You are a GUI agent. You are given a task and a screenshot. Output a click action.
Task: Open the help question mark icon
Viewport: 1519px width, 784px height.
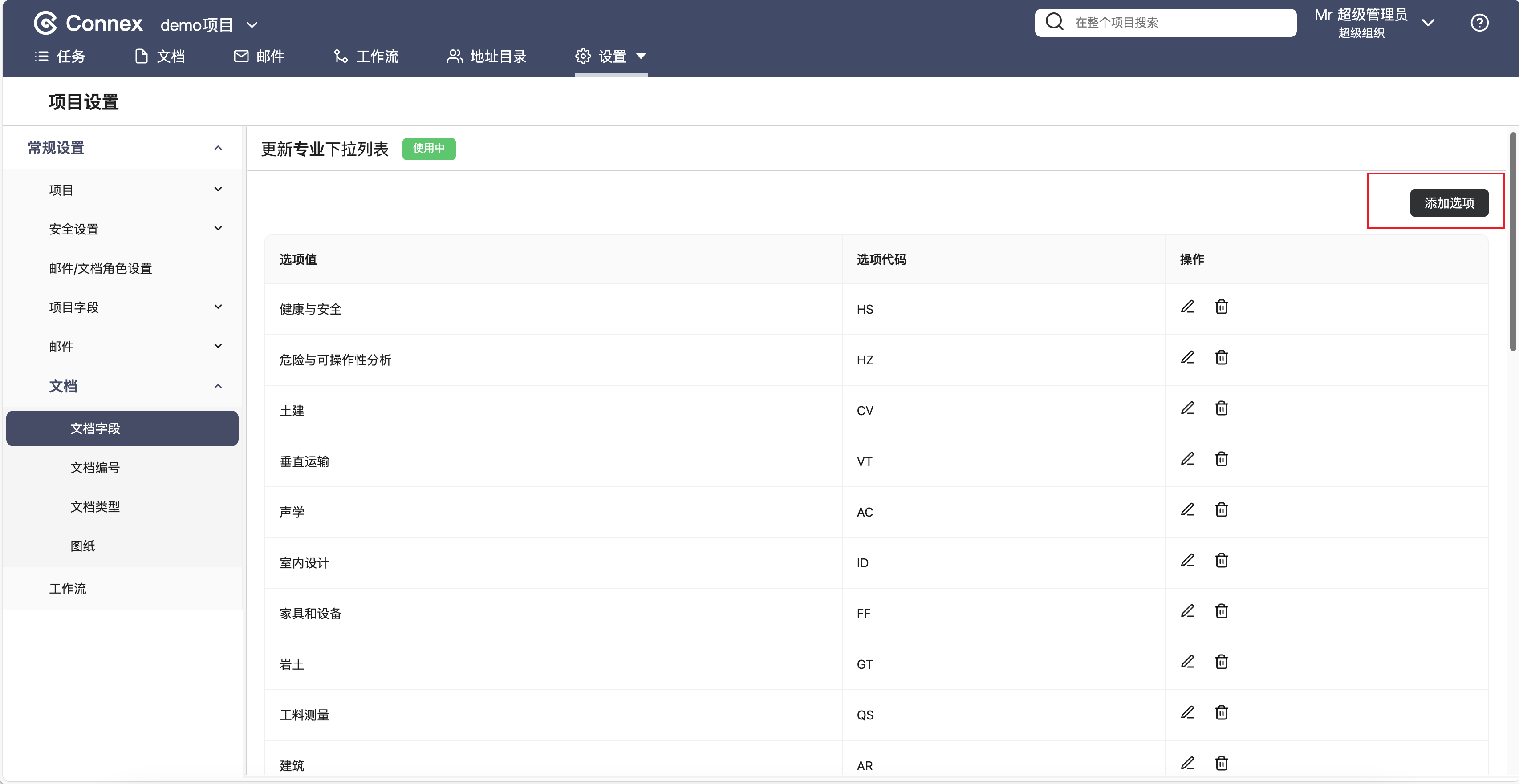coord(1479,23)
